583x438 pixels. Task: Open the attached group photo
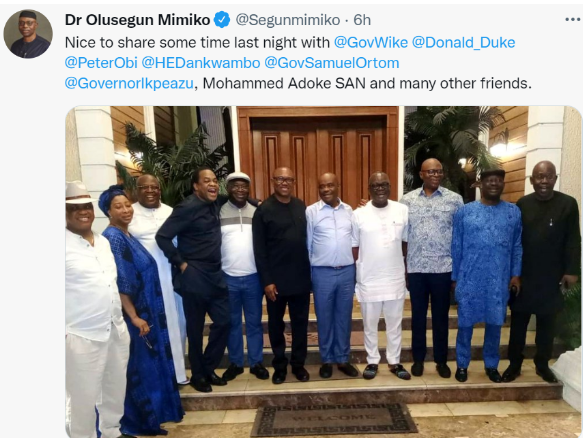323,272
